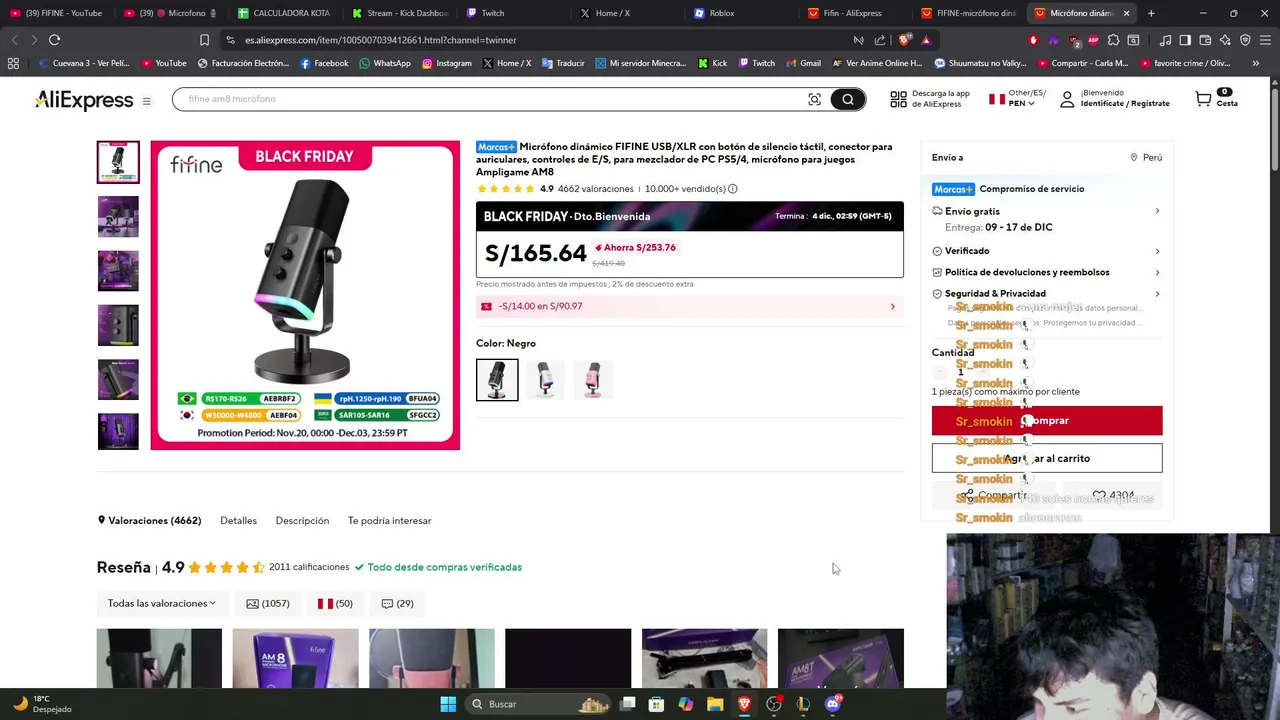1280x720 pixels.
Task: Toggle the browser sidebar panel icon
Action: (1185, 40)
